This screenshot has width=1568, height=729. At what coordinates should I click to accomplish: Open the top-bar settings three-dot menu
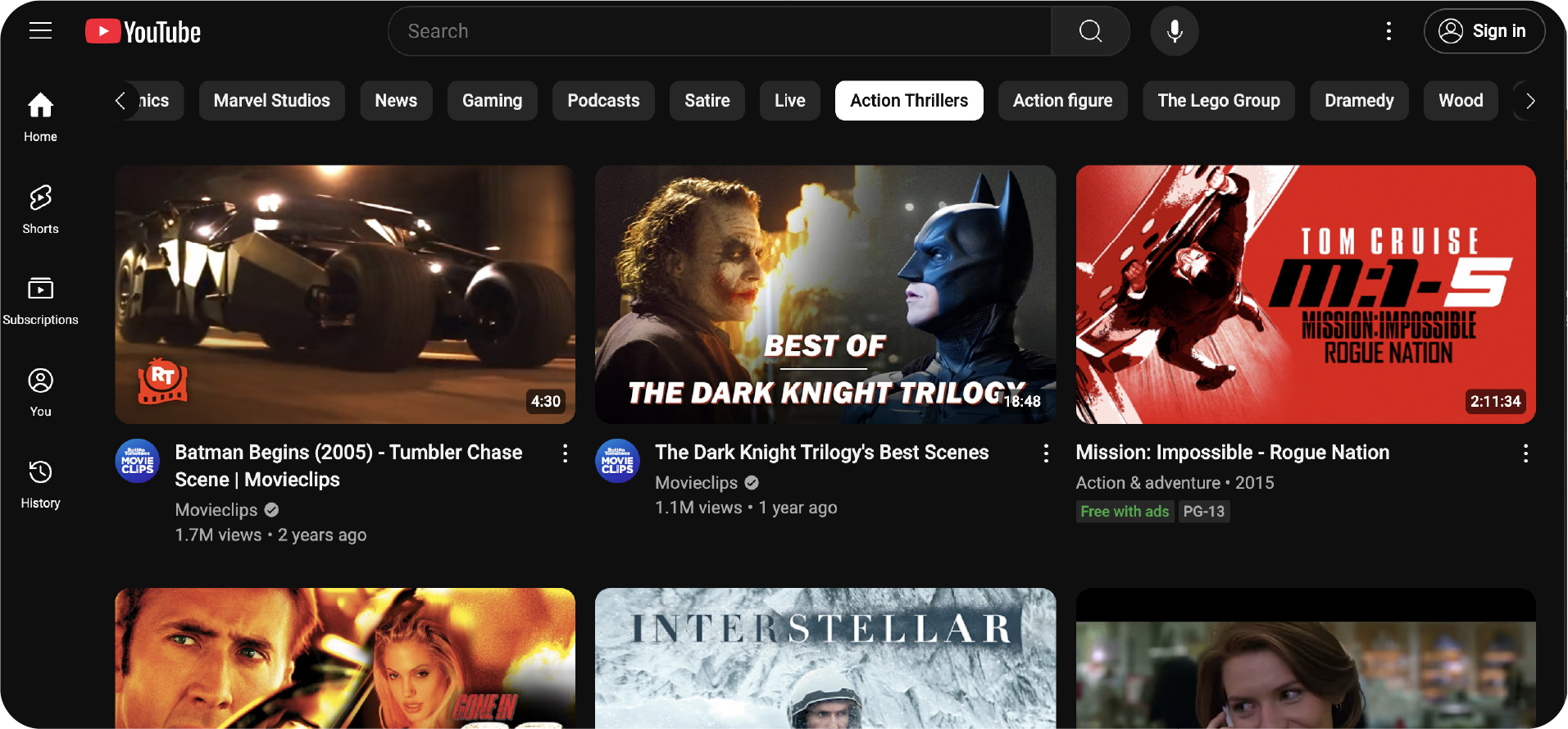tap(1388, 31)
